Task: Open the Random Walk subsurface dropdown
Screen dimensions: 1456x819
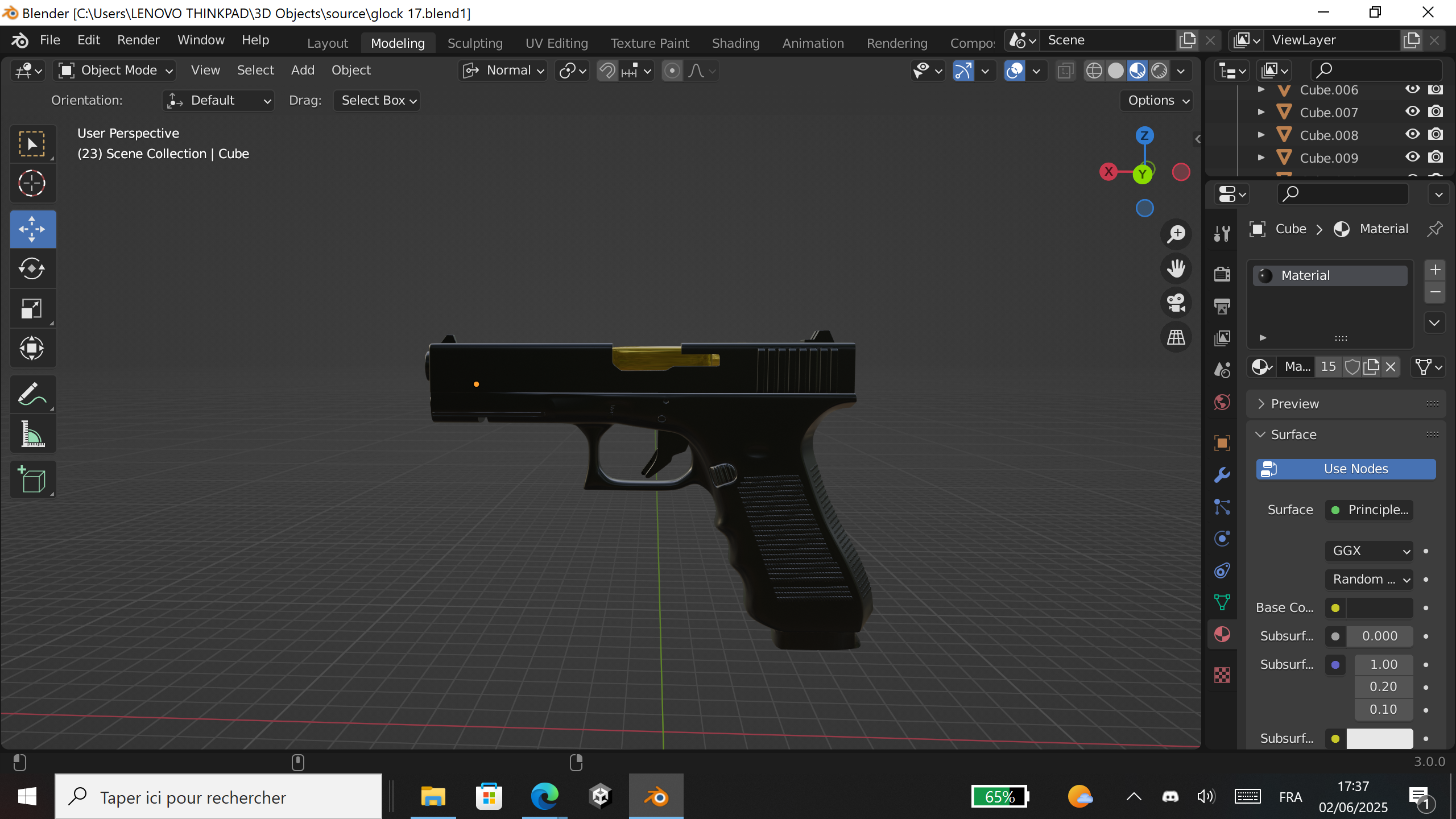Action: [x=1369, y=579]
